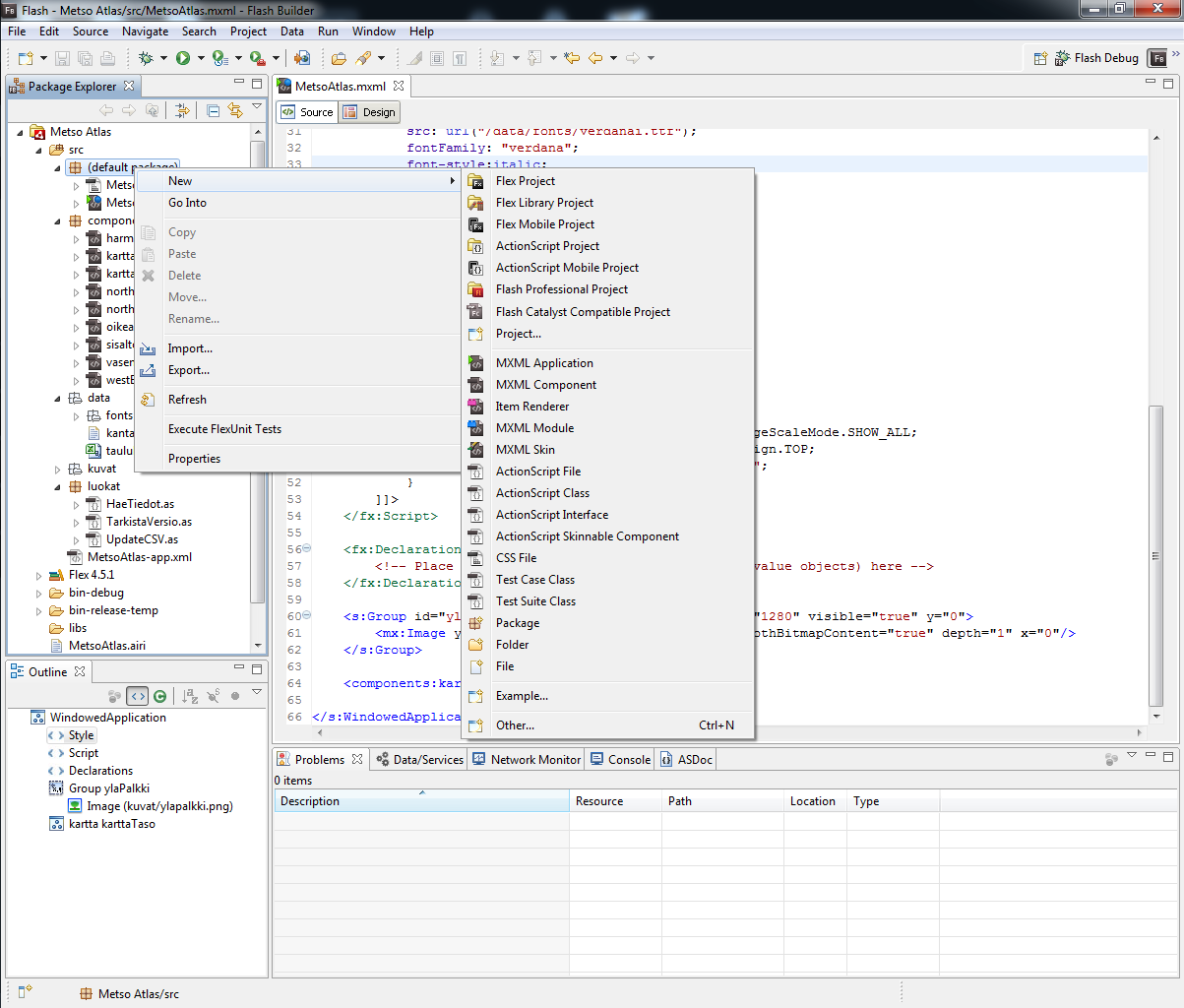Viewport: 1184px width, 1008px height.
Task: Open the Run button dropdown arrow
Action: [x=201, y=58]
